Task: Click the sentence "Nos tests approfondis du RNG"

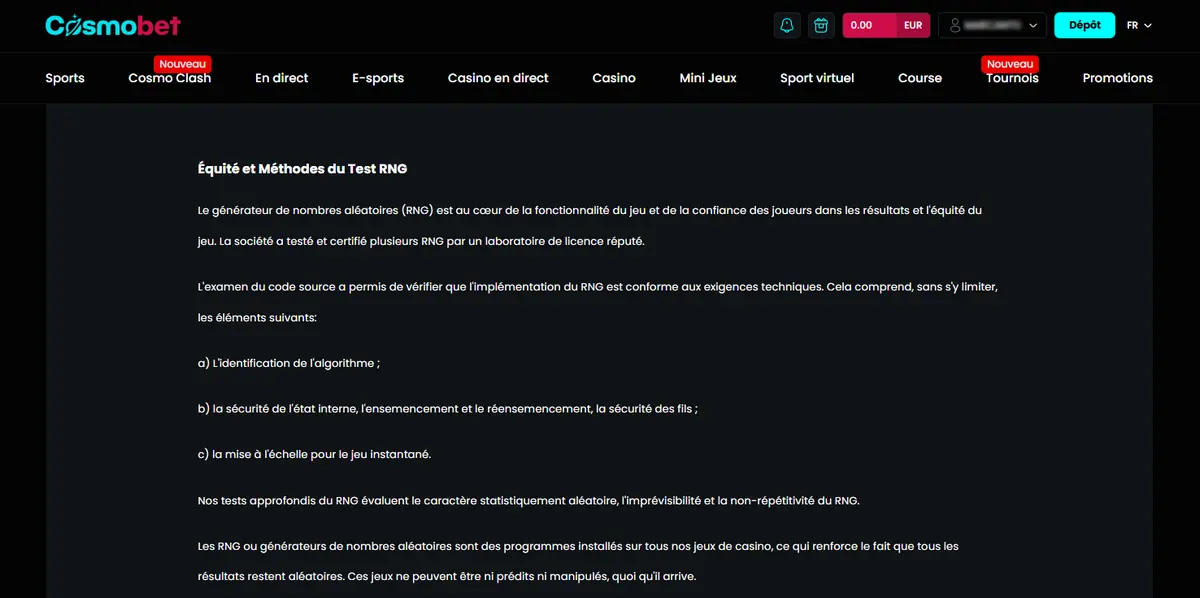Action: coord(529,500)
